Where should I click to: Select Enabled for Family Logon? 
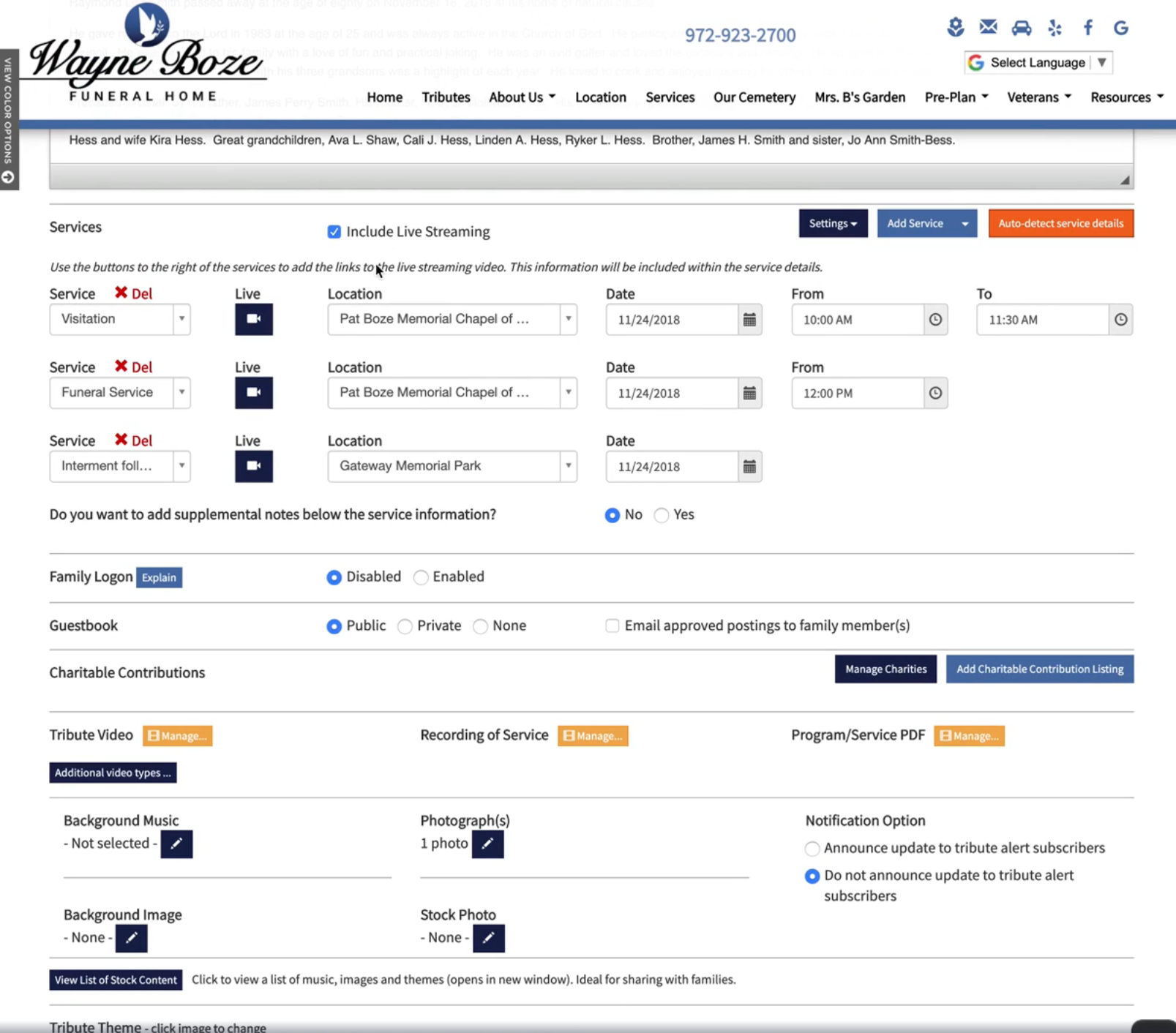pyautogui.click(x=421, y=577)
